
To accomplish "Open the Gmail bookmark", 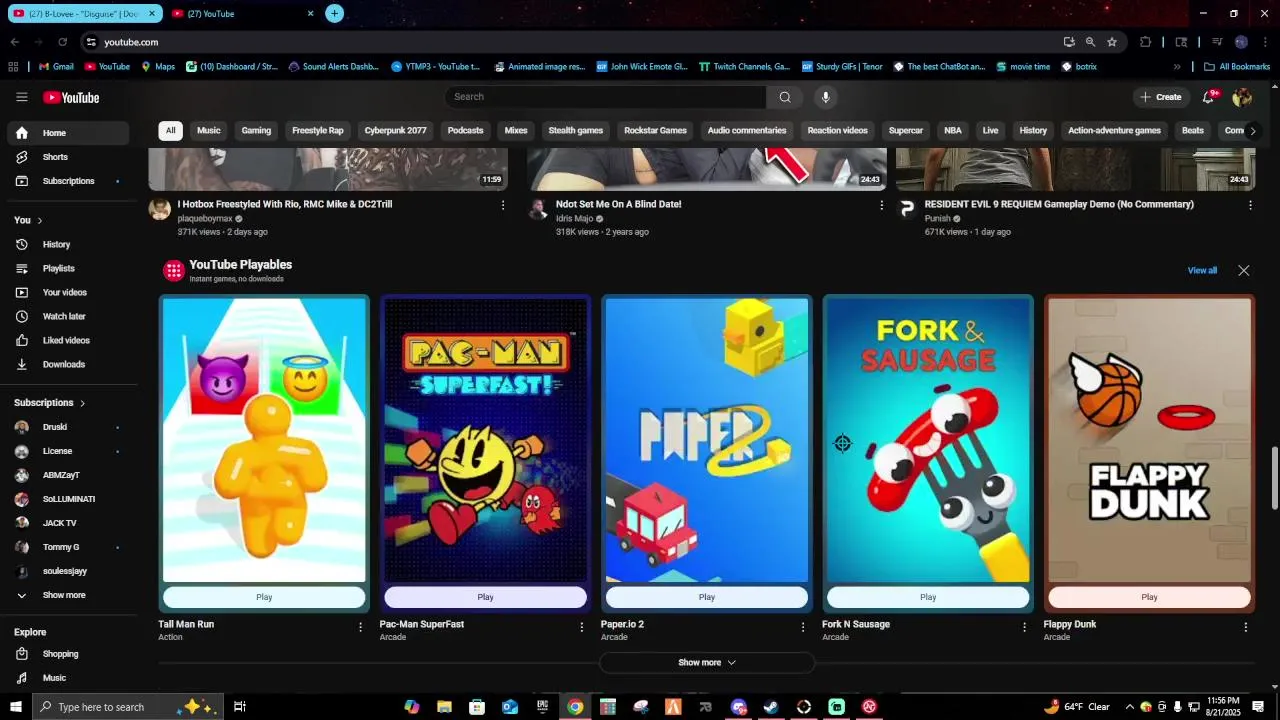I will (x=56, y=67).
